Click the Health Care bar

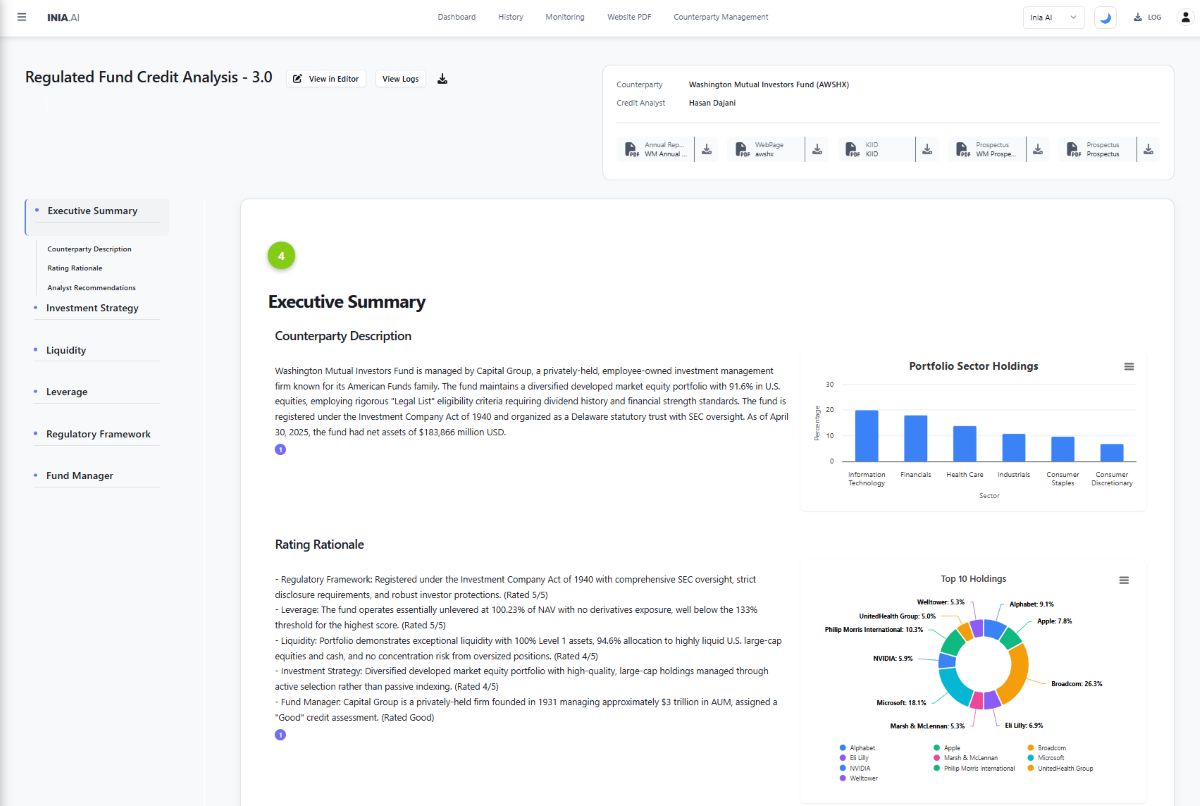(x=964, y=444)
